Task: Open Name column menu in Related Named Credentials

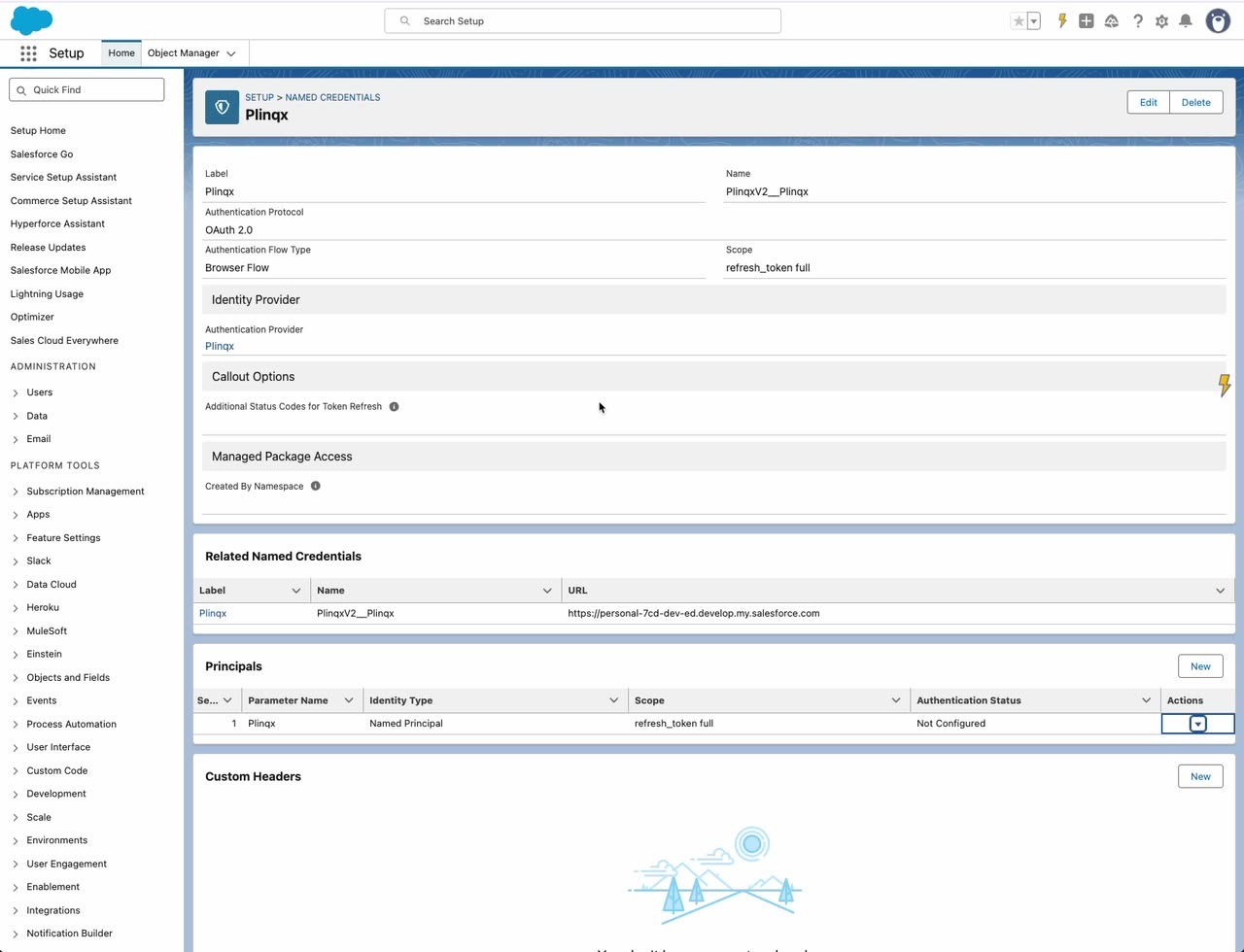Action: pos(547,591)
